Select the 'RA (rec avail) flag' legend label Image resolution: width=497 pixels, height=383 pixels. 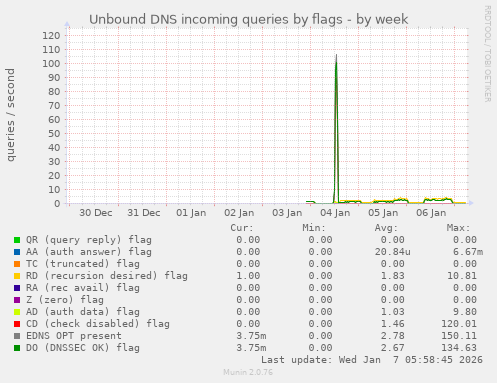[83, 288]
